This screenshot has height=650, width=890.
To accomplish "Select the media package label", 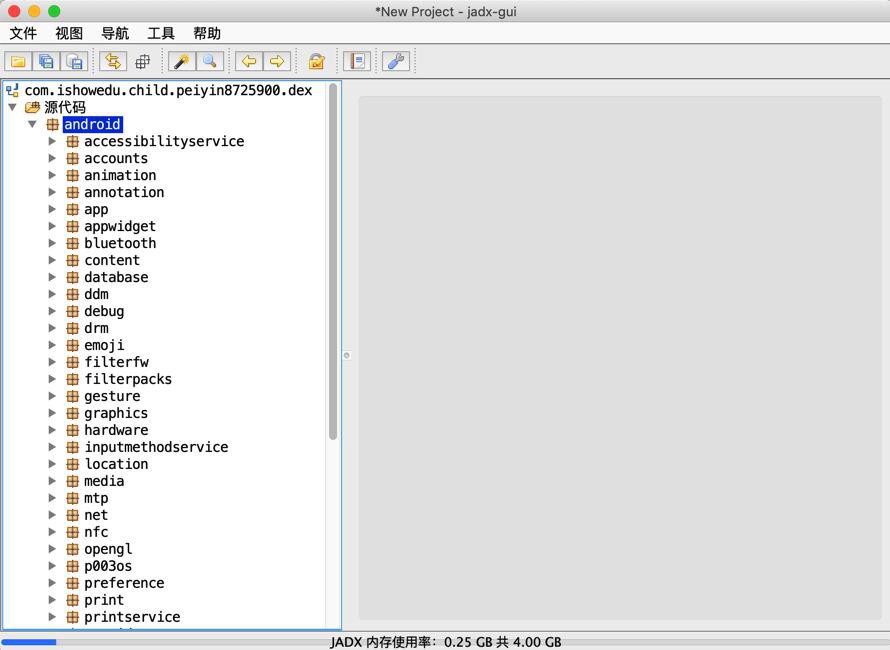I will 104,481.
